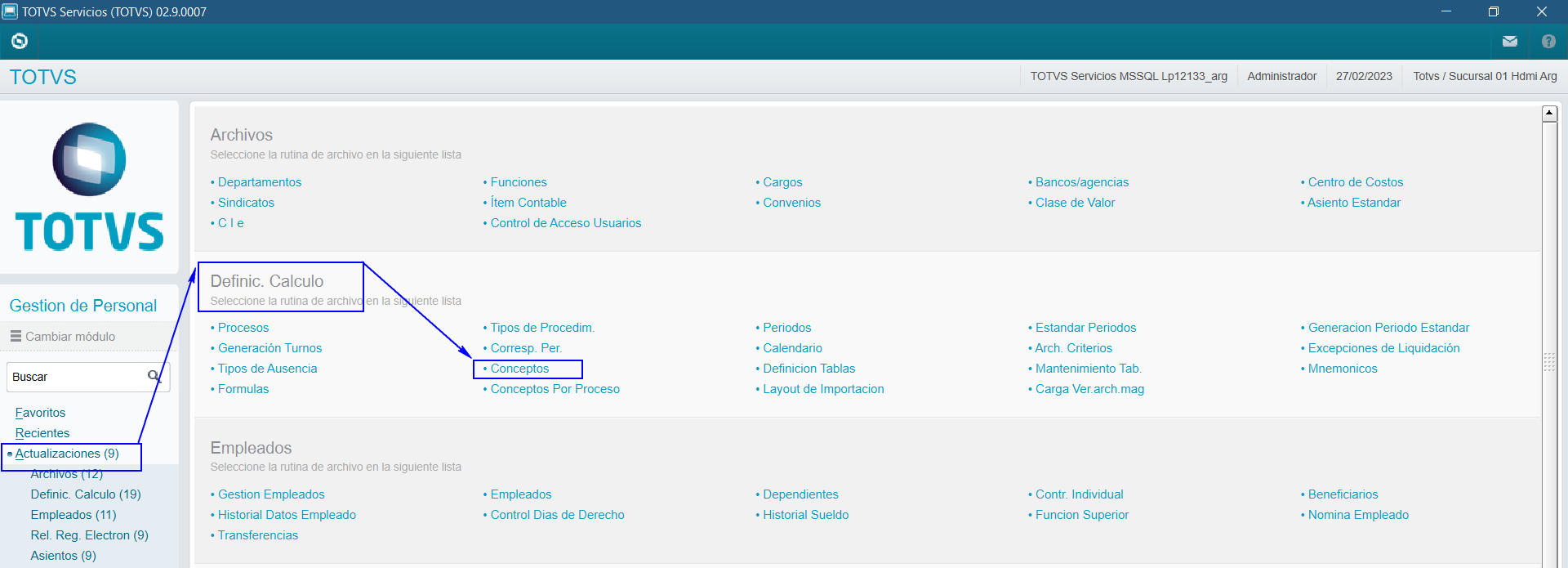The image size is (1568, 568).
Task: Open the Empleados link in Empleados section
Action: click(x=521, y=494)
